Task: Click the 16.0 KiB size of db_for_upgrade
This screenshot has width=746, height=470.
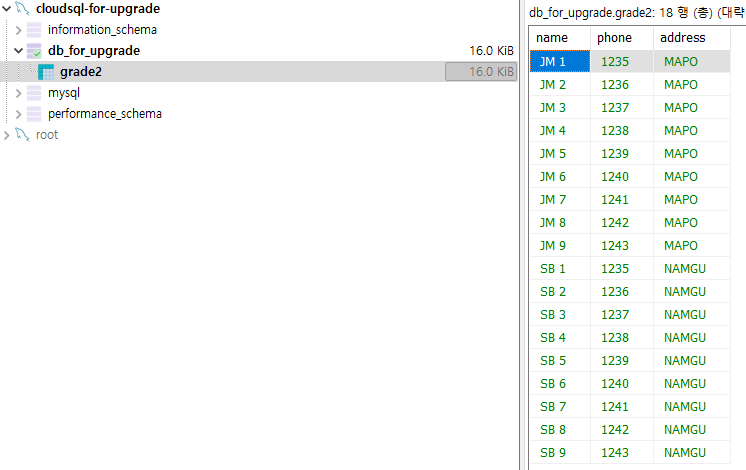Action: pyautogui.click(x=491, y=51)
